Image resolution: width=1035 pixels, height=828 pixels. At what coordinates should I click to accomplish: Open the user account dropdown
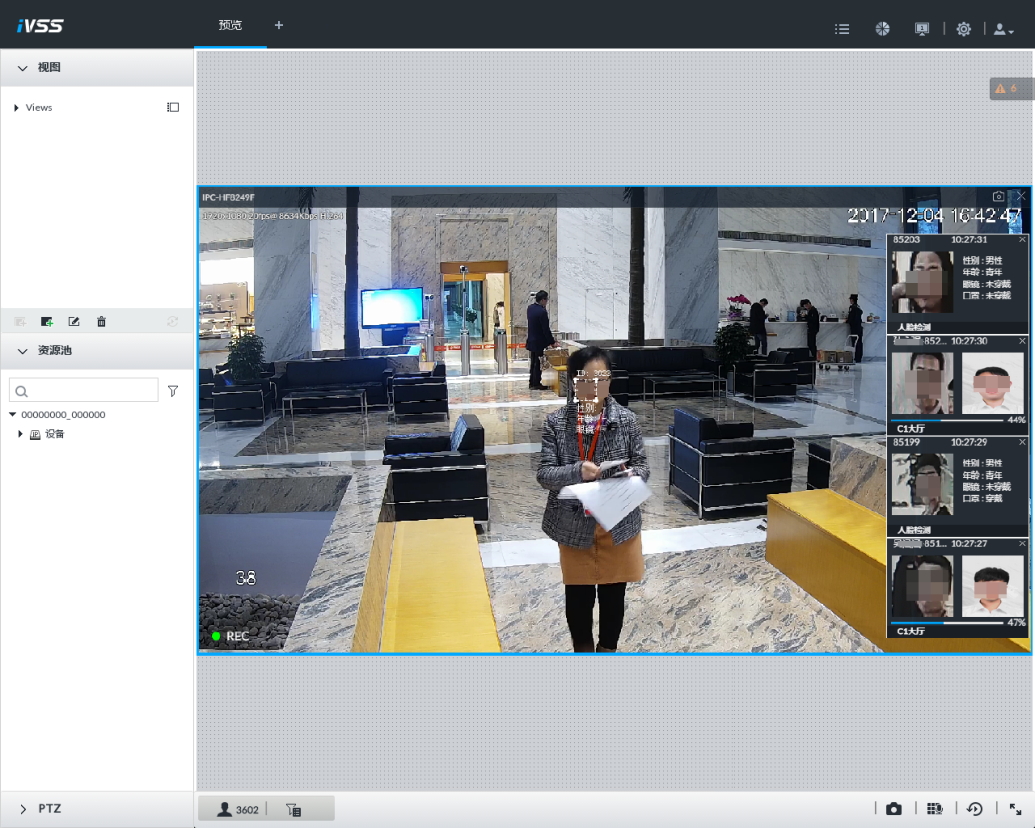click(x=1002, y=29)
